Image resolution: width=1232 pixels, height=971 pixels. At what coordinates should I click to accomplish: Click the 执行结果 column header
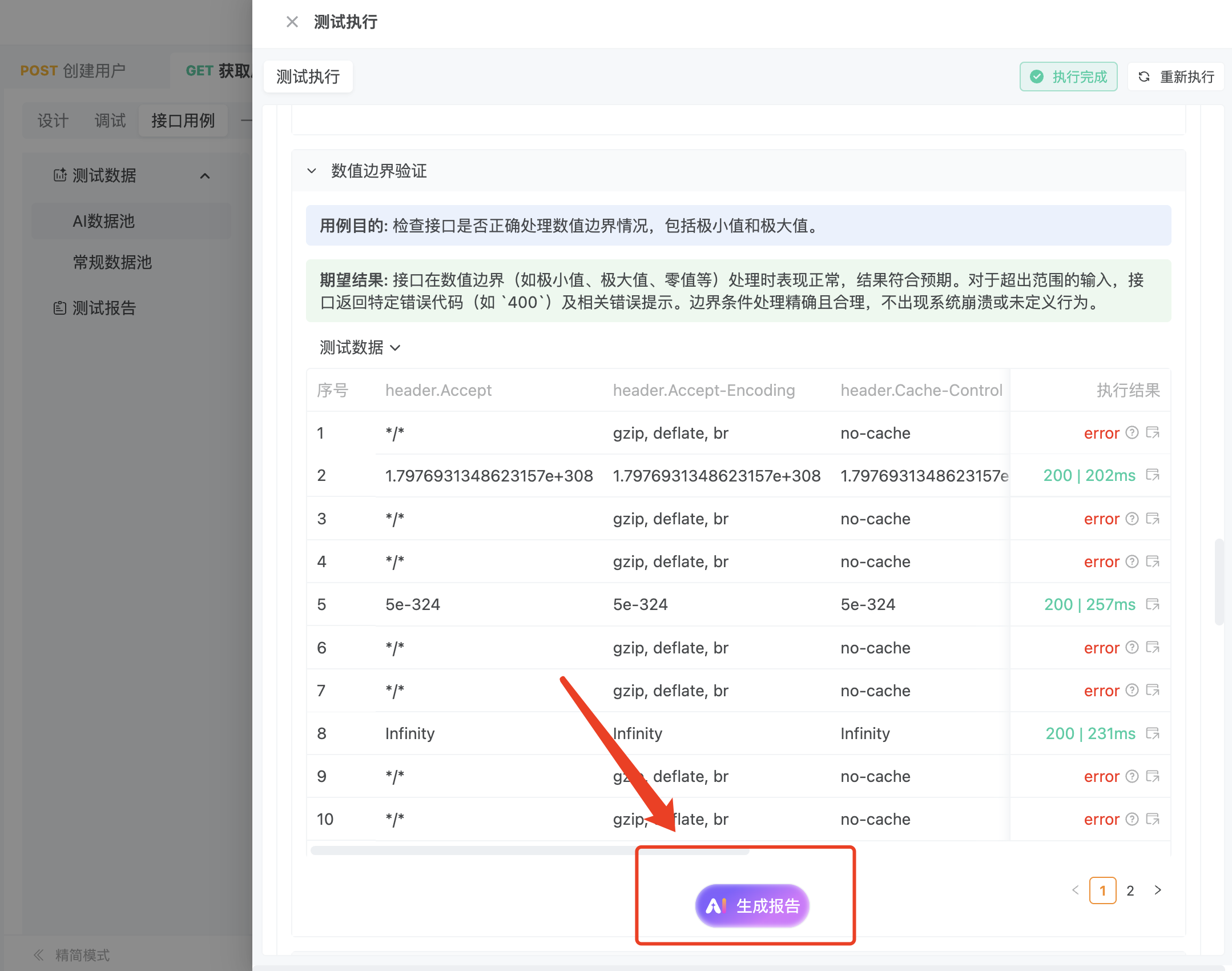[1128, 390]
